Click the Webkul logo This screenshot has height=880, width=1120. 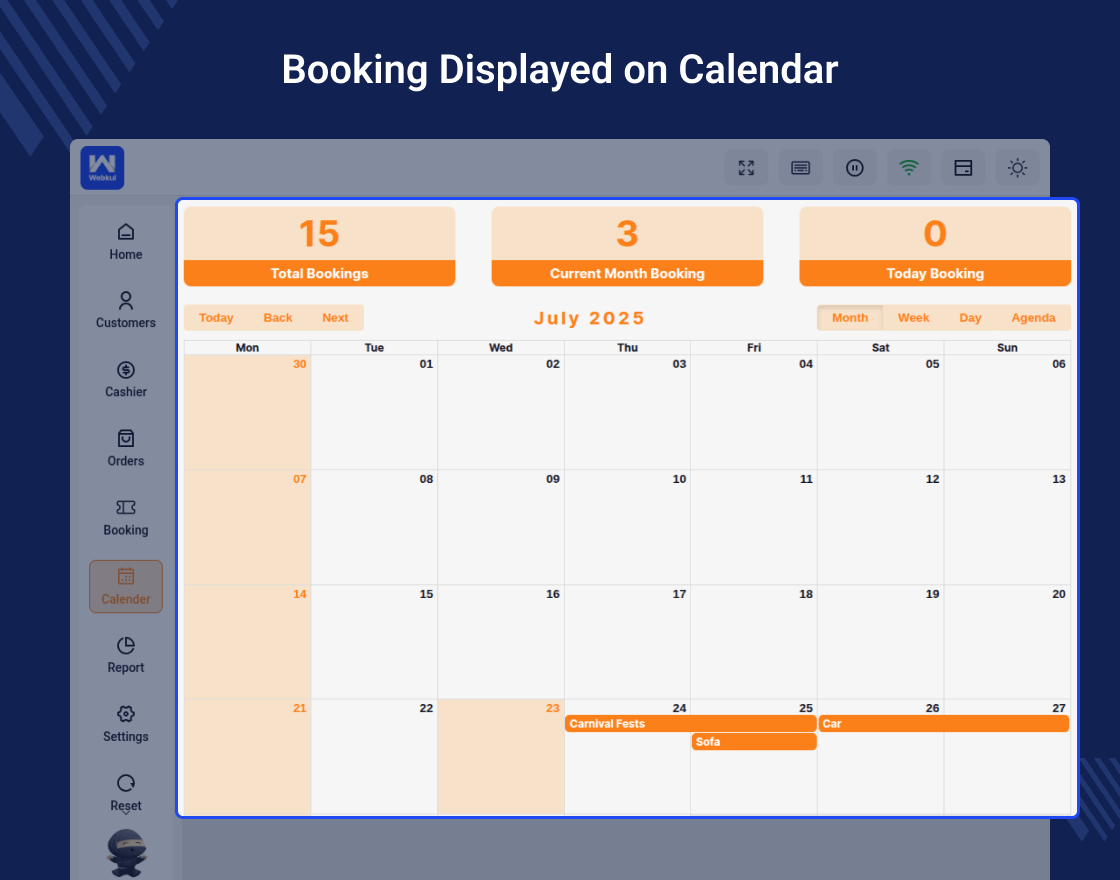(102, 168)
